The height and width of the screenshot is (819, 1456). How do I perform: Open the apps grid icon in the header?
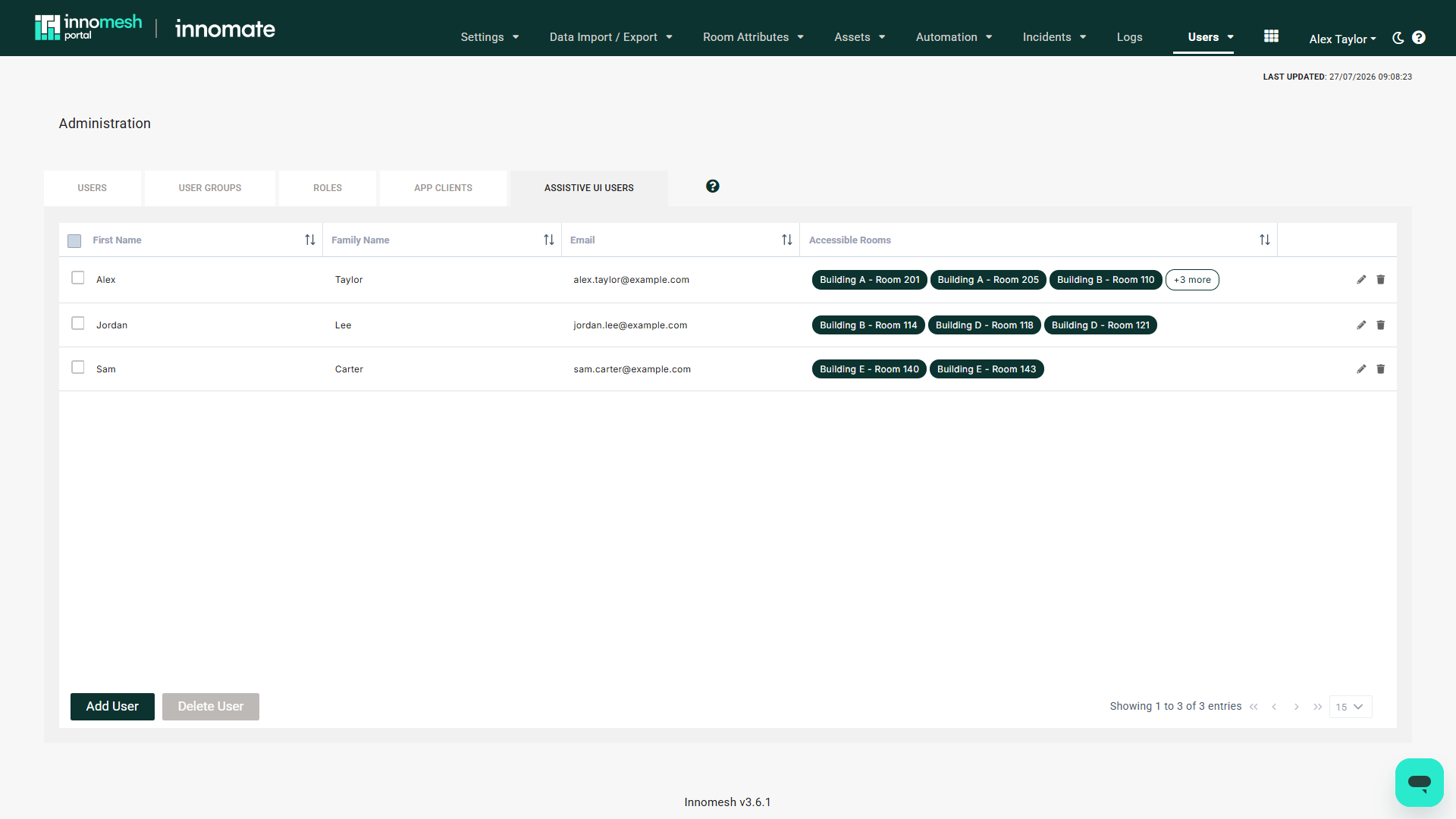pyautogui.click(x=1272, y=36)
